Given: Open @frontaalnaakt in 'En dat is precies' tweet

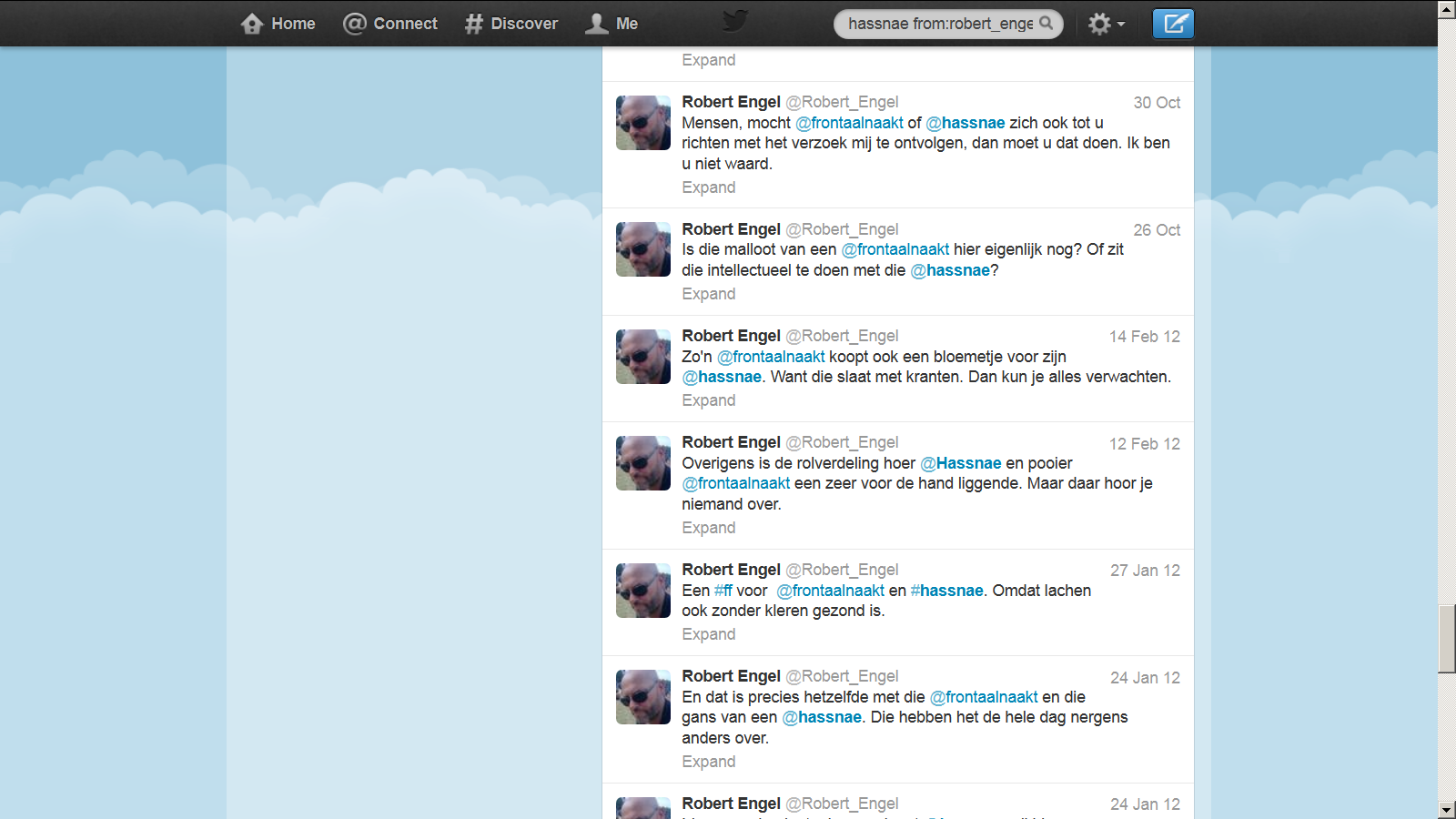Looking at the screenshot, I should pyautogui.click(x=984, y=697).
